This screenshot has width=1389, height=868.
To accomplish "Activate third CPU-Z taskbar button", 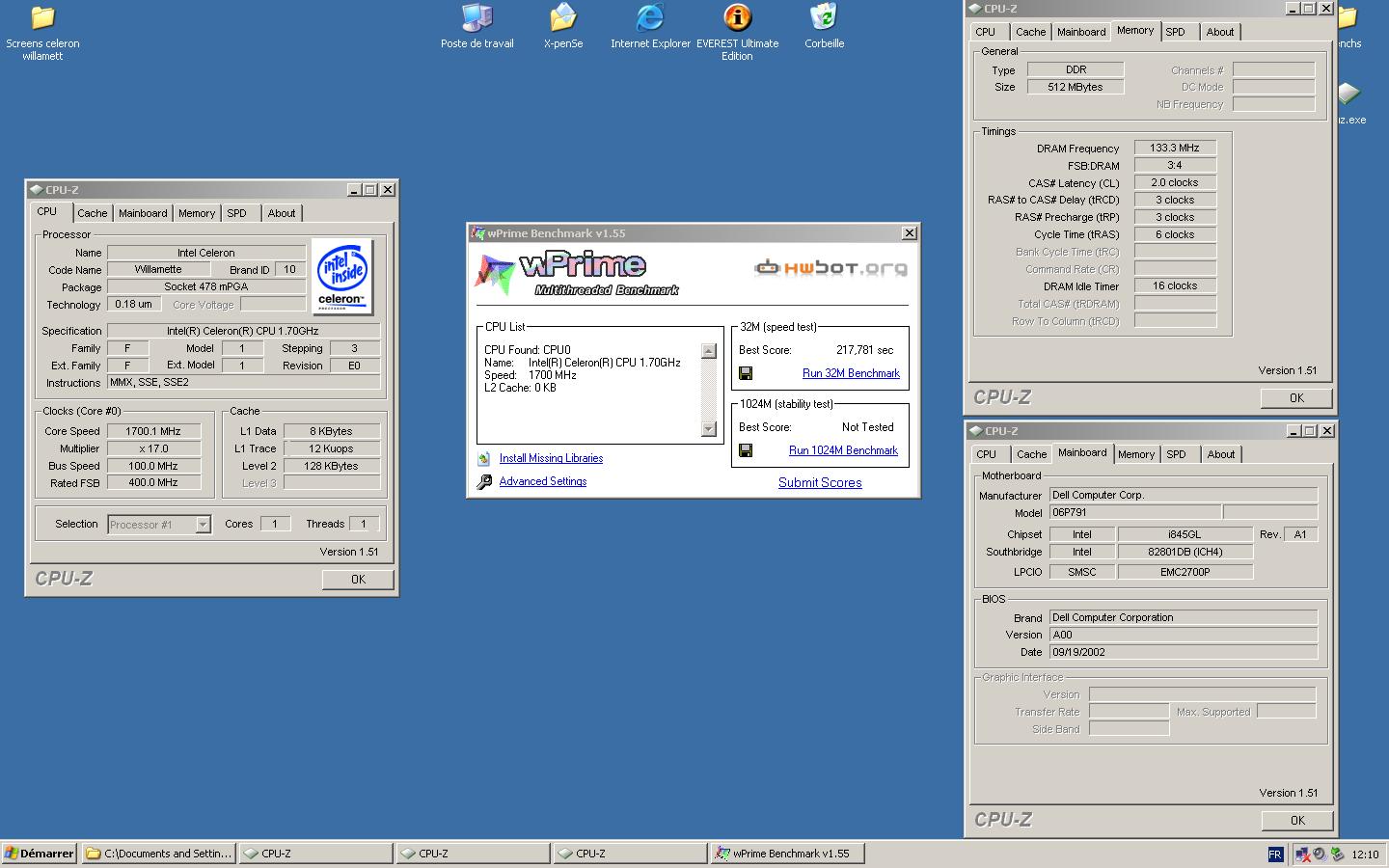I will (x=630, y=854).
